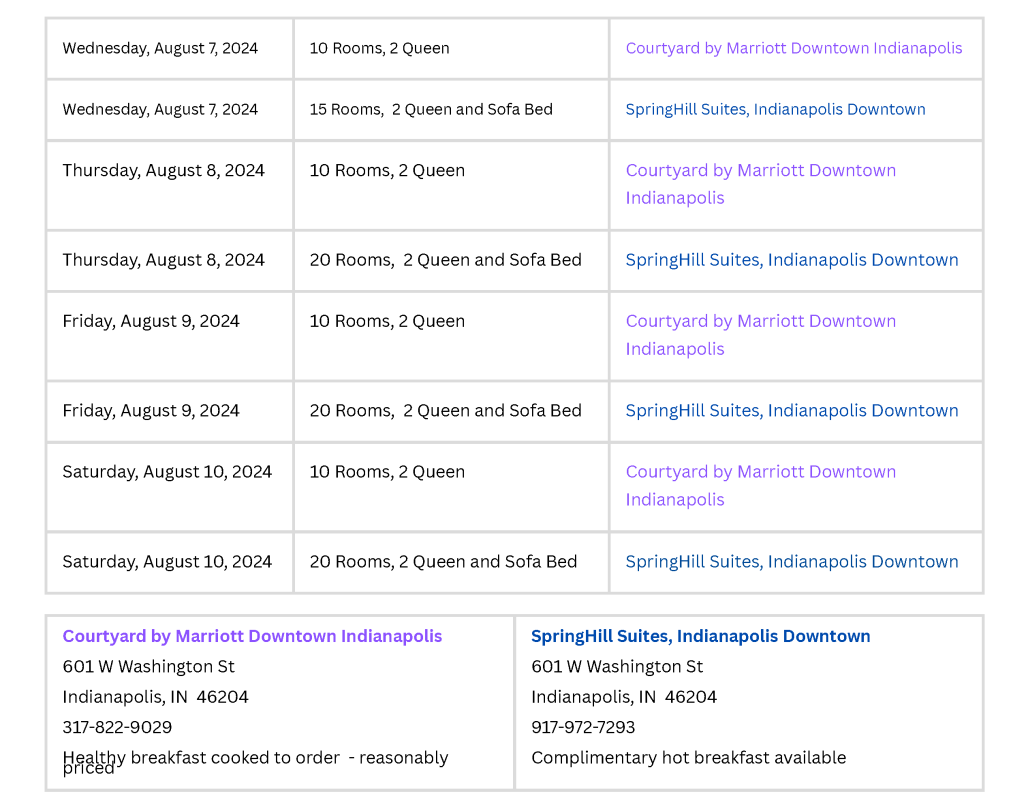Image resolution: width=1028 pixels, height=800 pixels.
Task: Click the first Wednesday, August 7 date cell
Action: pyautogui.click(x=170, y=49)
